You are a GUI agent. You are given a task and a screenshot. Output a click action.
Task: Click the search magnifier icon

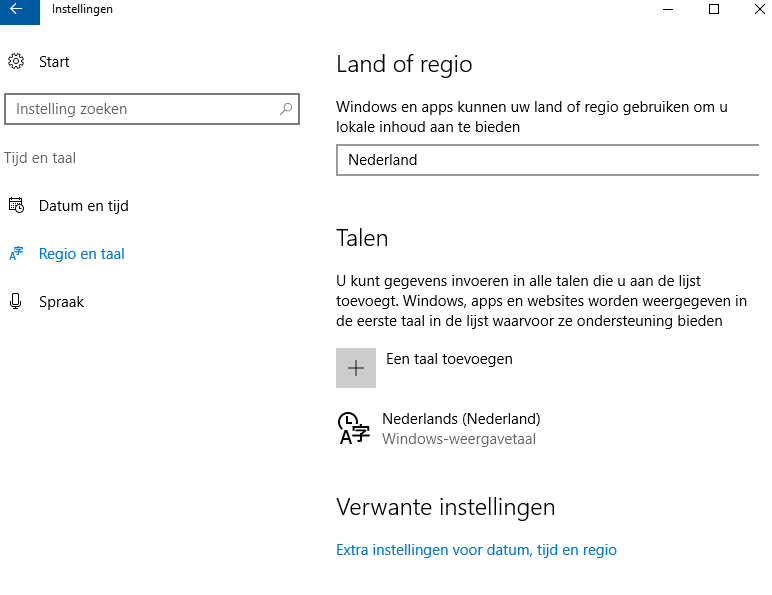point(286,109)
